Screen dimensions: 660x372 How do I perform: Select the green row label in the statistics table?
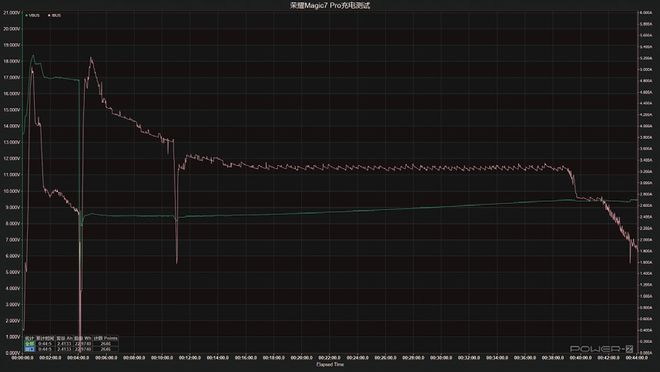(29, 344)
